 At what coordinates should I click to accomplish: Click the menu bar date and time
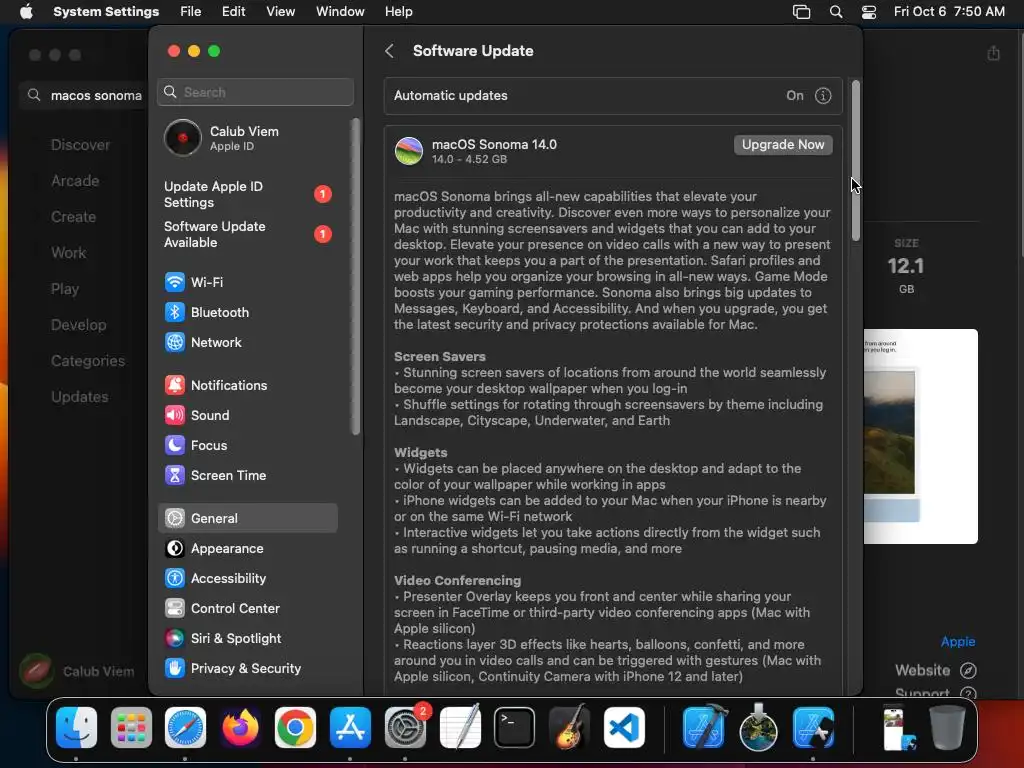(x=949, y=12)
